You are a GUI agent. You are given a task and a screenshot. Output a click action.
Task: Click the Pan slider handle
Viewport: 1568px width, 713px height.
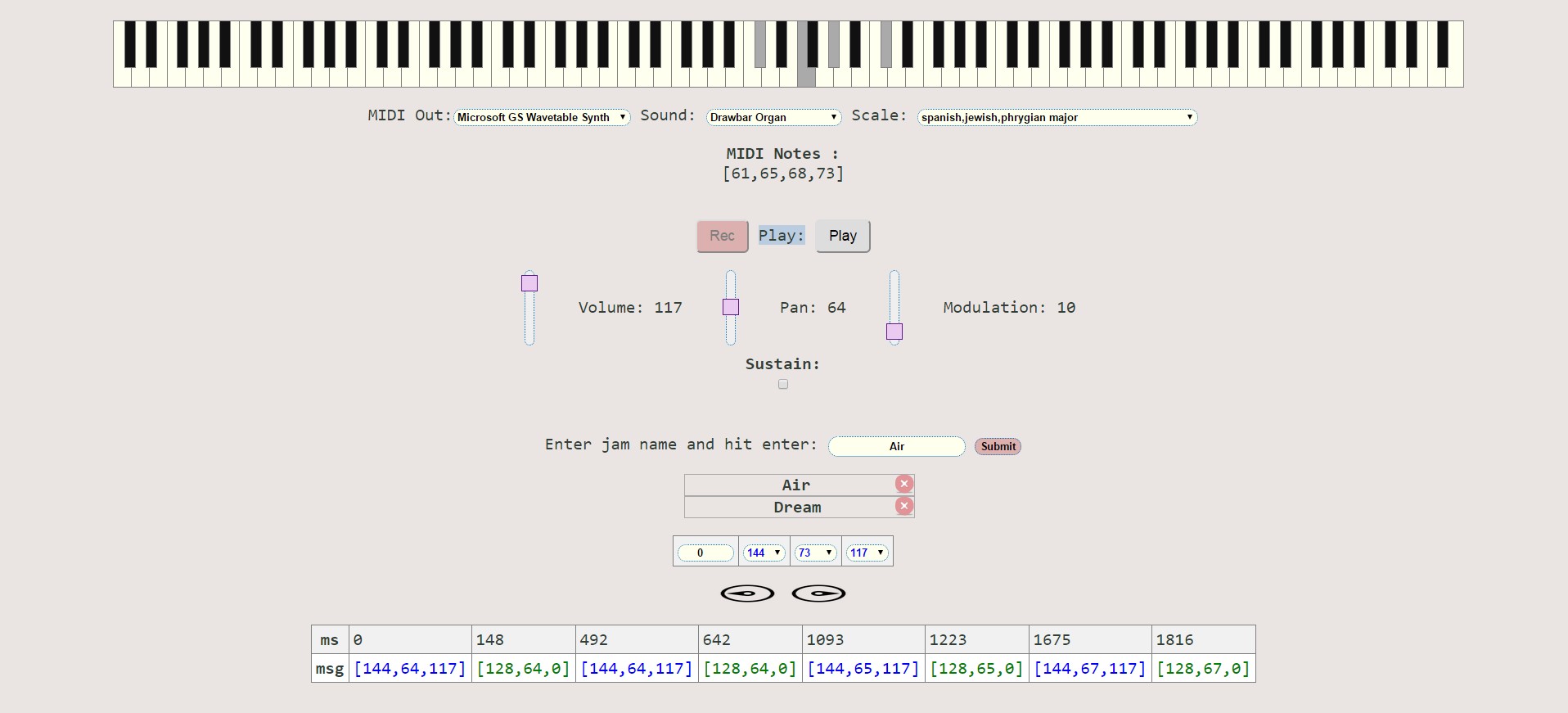click(x=731, y=307)
